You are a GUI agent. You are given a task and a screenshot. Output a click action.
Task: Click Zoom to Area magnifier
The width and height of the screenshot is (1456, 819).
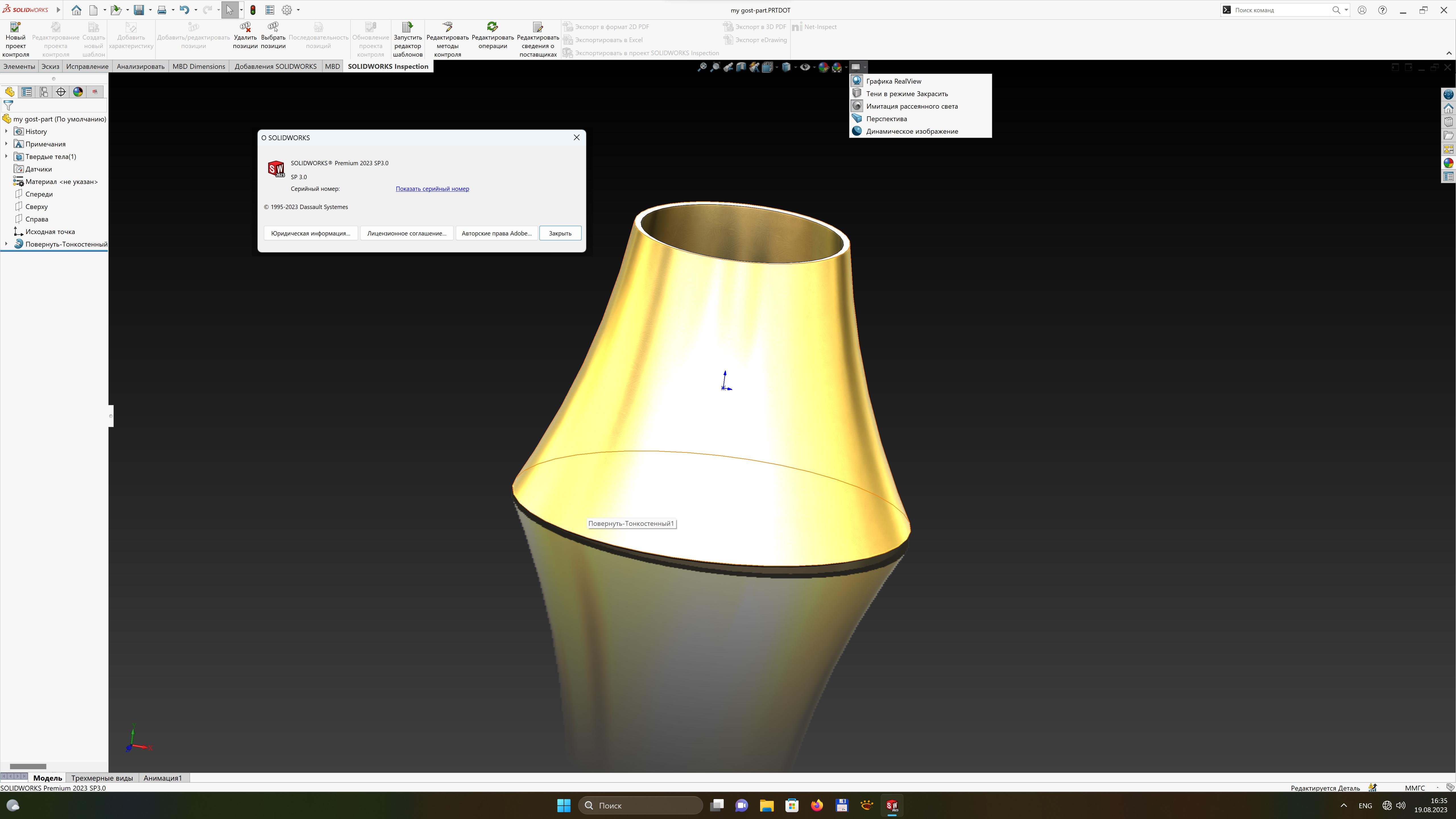pos(715,67)
